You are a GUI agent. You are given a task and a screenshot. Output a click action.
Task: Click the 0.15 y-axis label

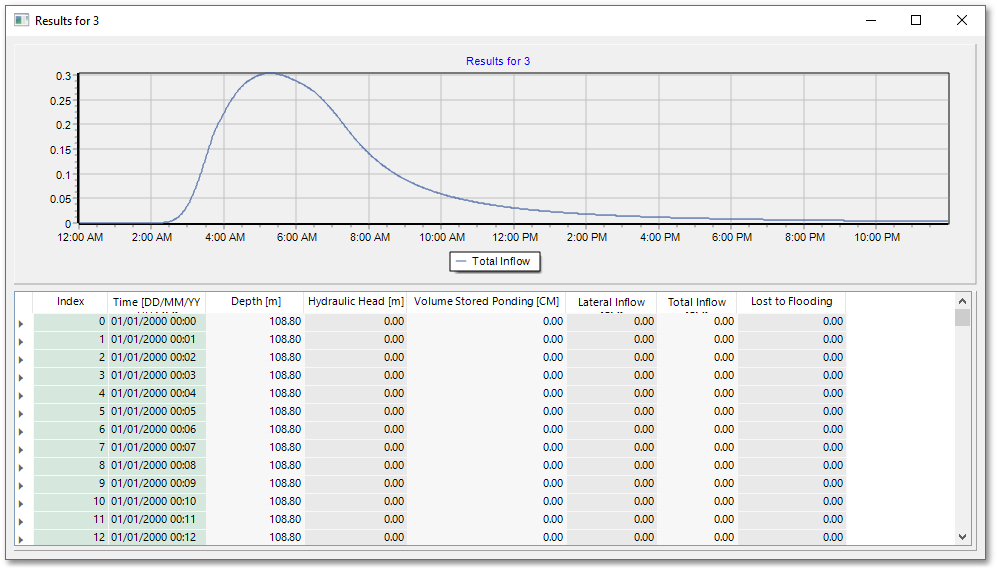pyautogui.click(x=60, y=150)
